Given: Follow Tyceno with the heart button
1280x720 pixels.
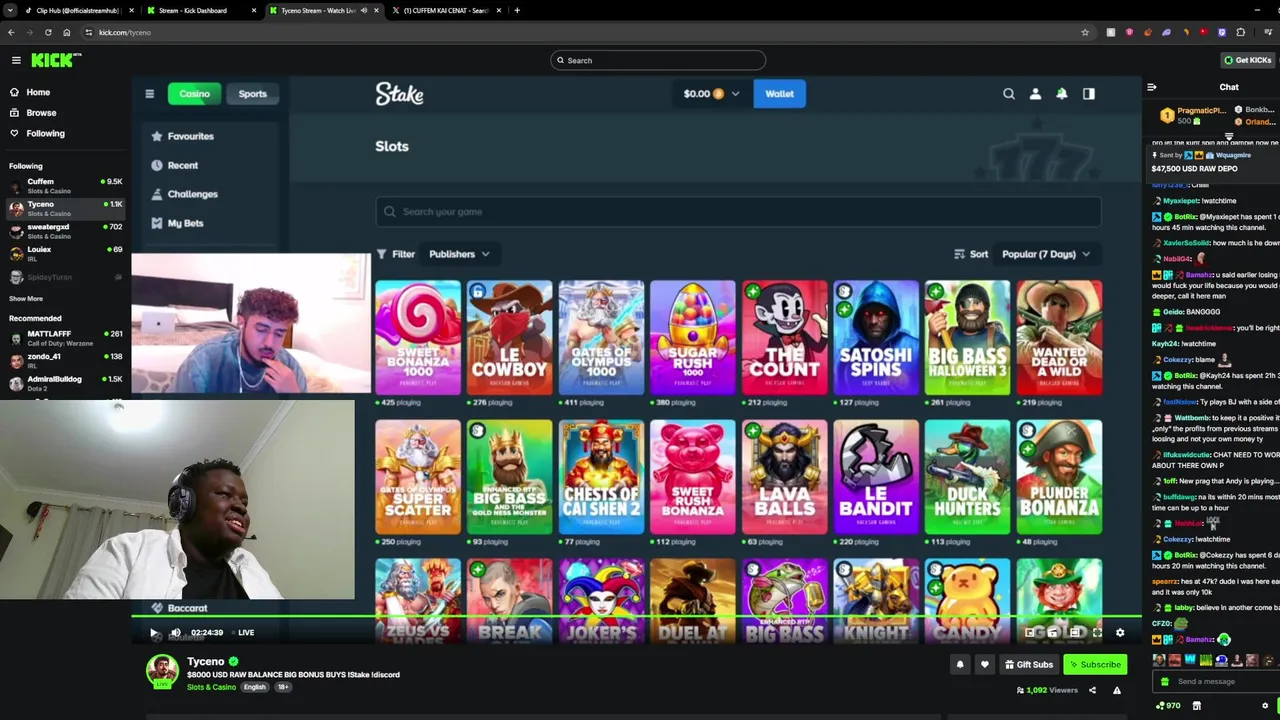Looking at the screenshot, I should [984, 664].
